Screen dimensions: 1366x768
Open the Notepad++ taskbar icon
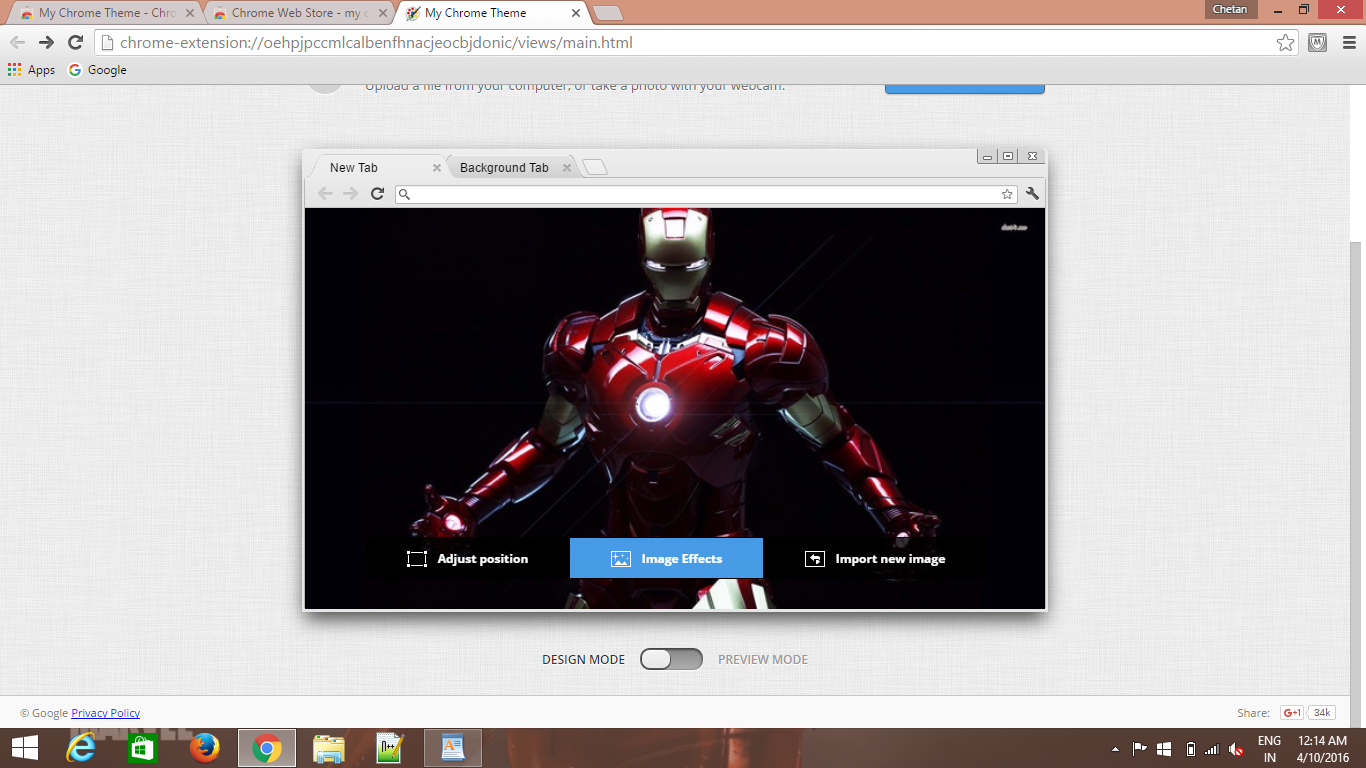389,748
